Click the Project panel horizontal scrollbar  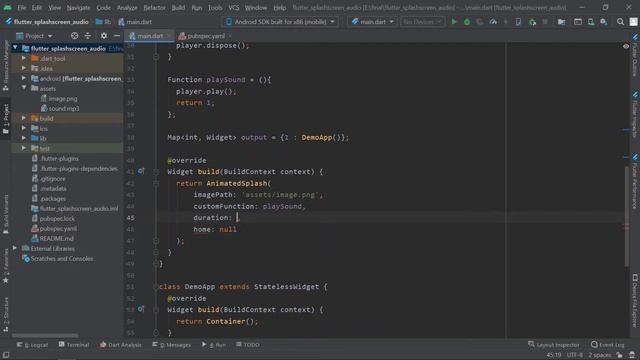pyautogui.click(x=45, y=336)
